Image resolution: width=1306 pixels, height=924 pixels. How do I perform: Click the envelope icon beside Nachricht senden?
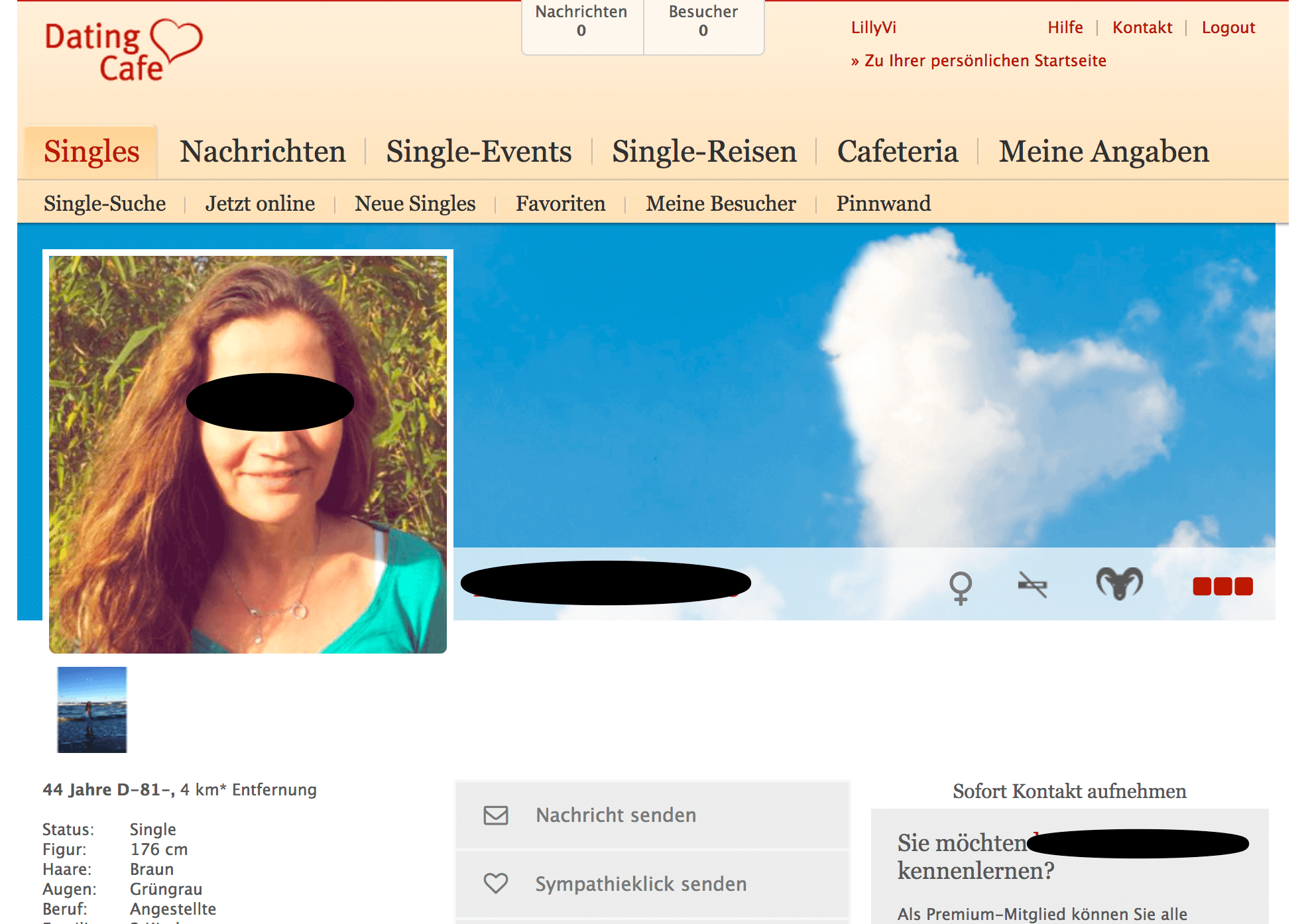(496, 815)
